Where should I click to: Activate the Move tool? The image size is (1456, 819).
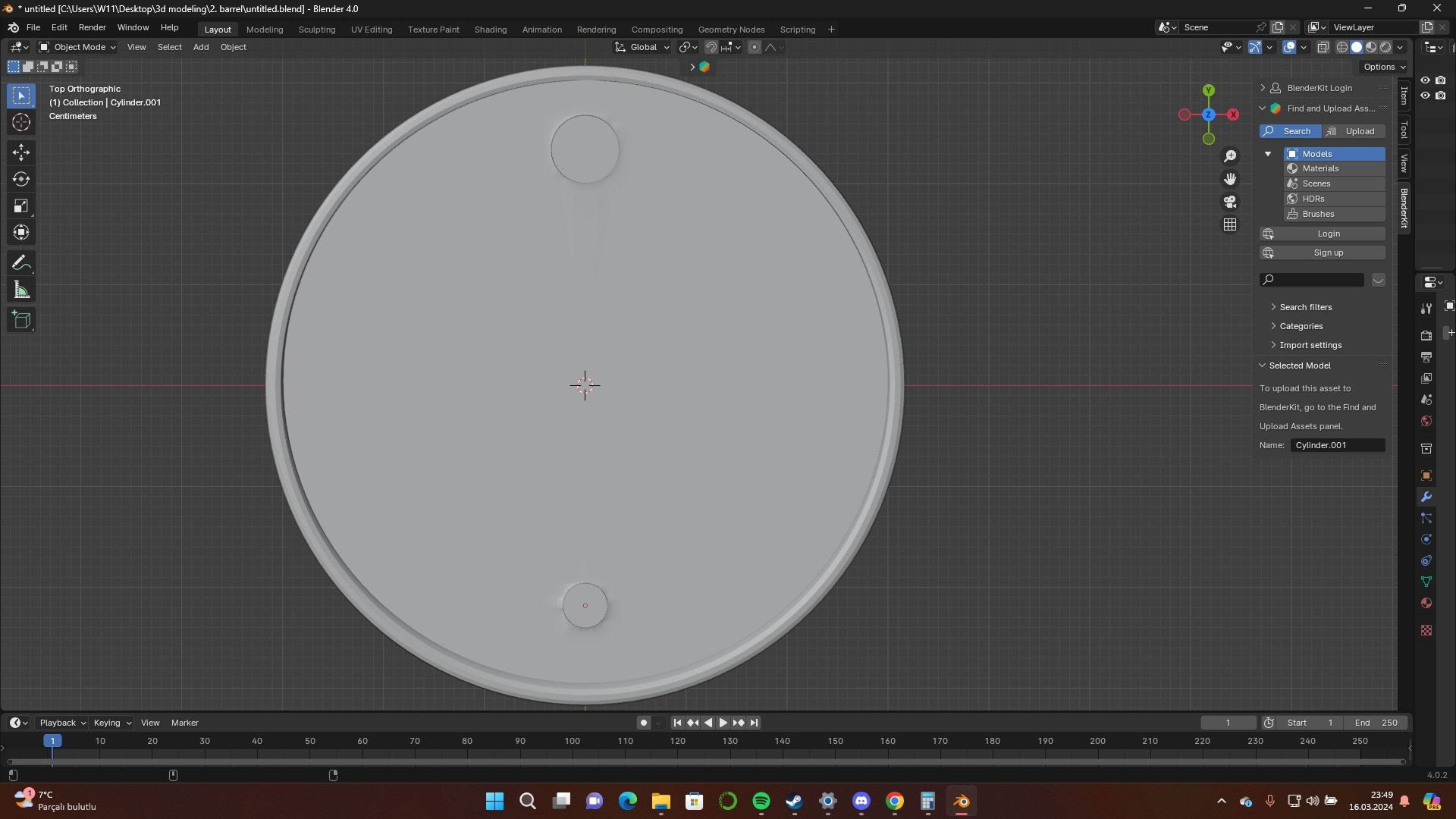pos(21,152)
